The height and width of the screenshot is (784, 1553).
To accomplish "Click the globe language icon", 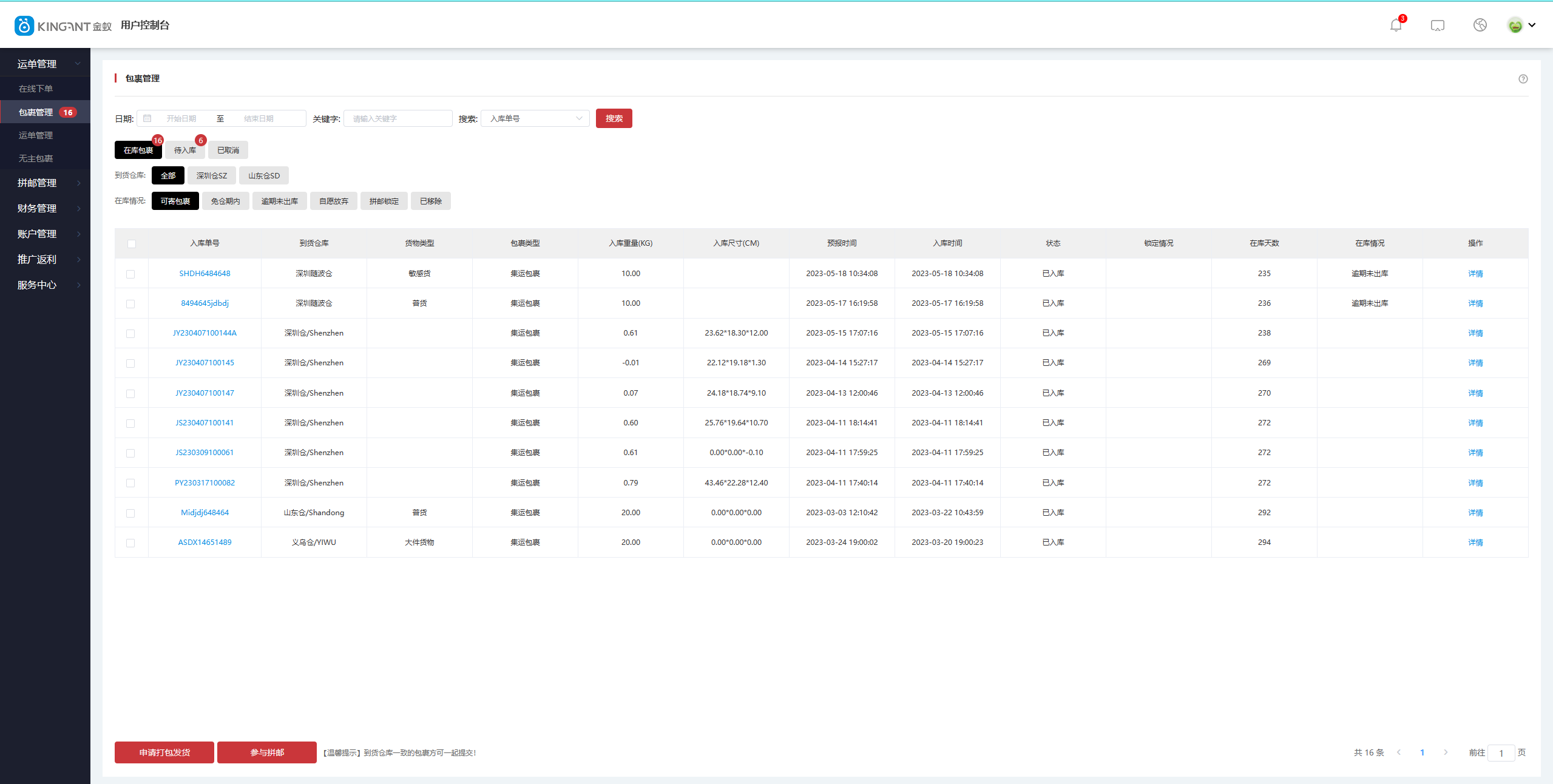I will click(x=1480, y=25).
